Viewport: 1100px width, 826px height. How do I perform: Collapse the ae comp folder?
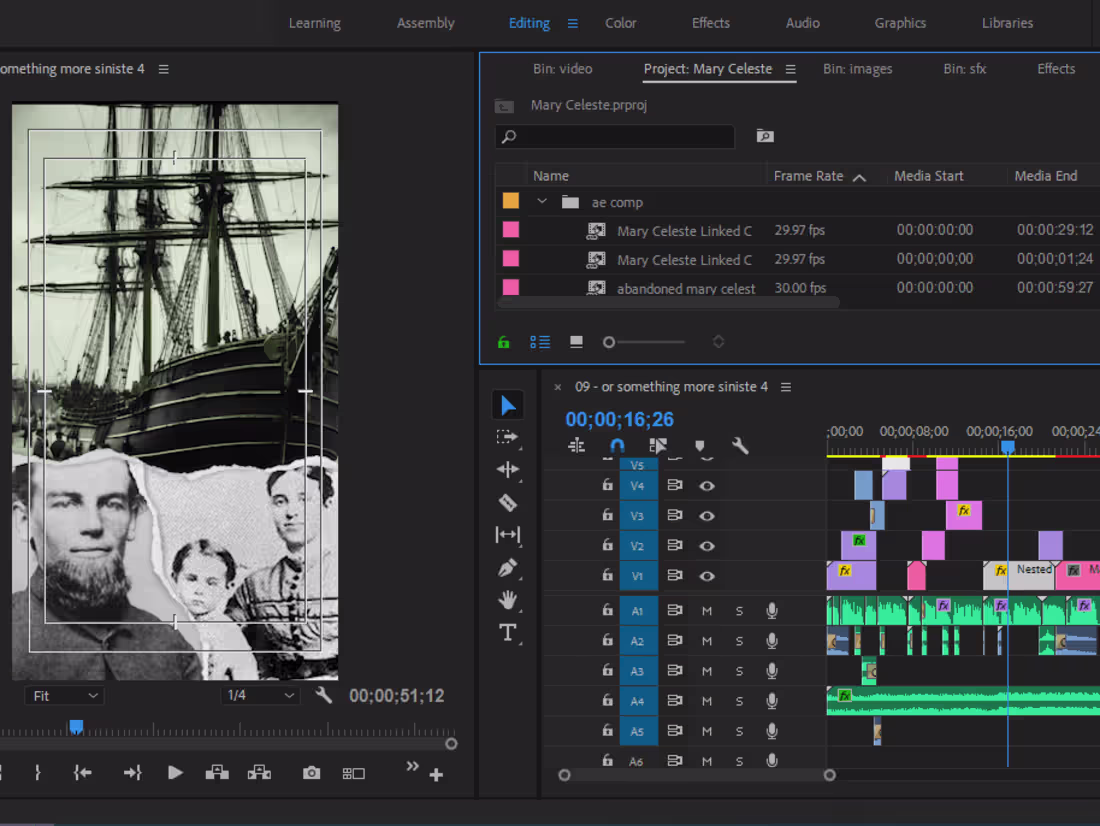[542, 201]
